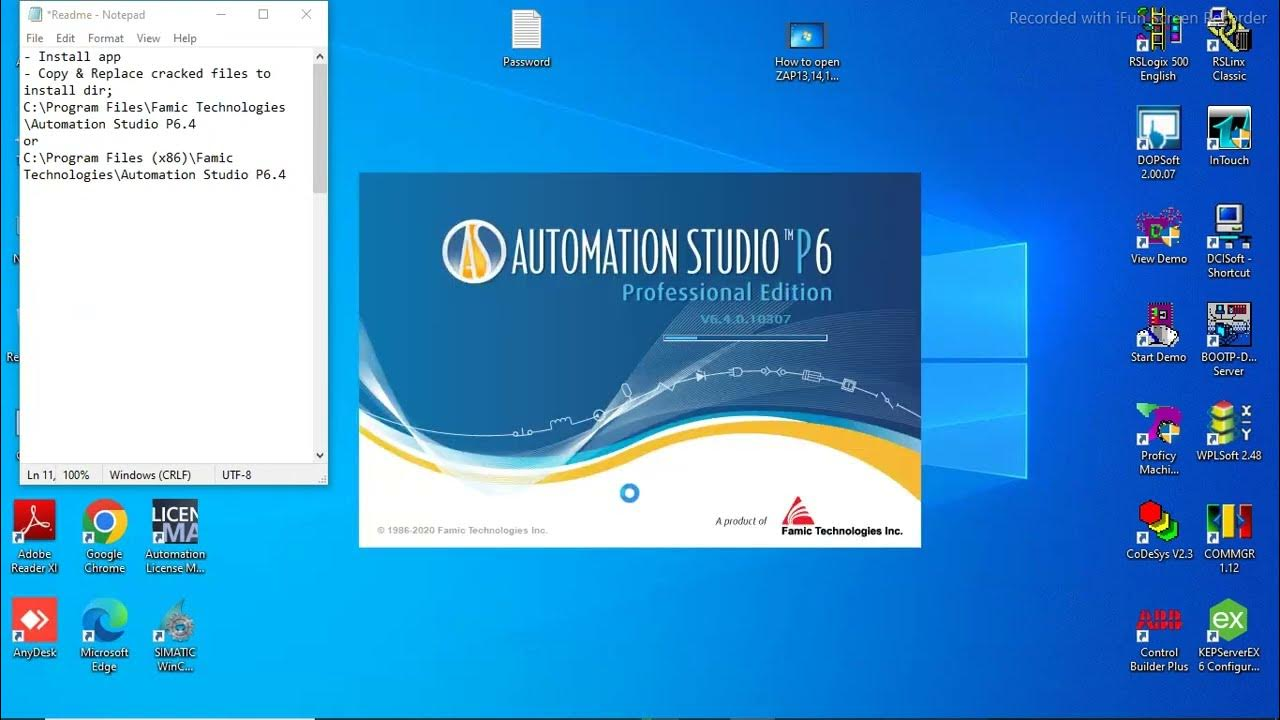This screenshot has height=720, width=1280.
Task: Maximize the Readme Notepad window
Action: [x=263, y=14]
